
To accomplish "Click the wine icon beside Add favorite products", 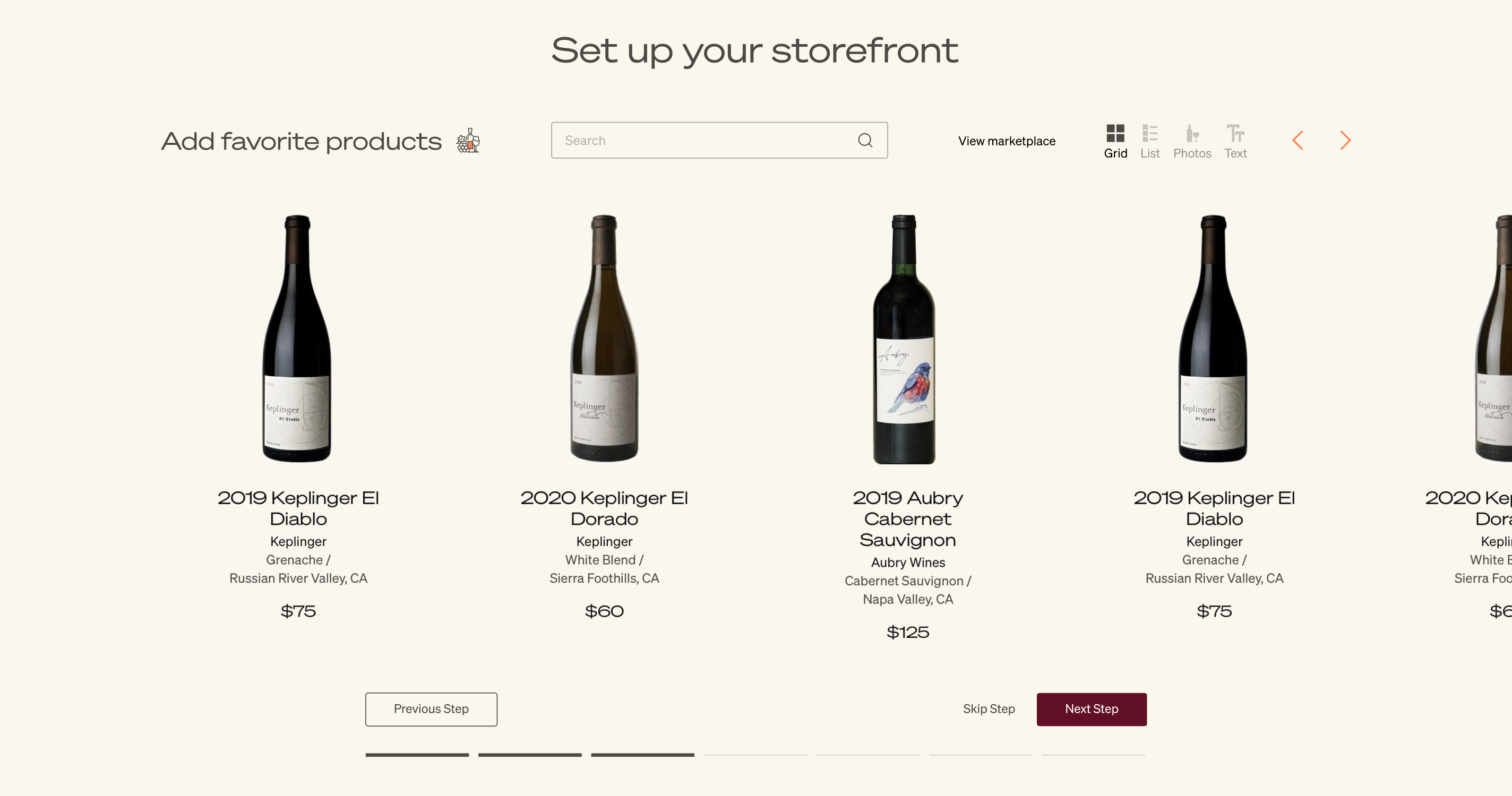I will coord(468,140).
